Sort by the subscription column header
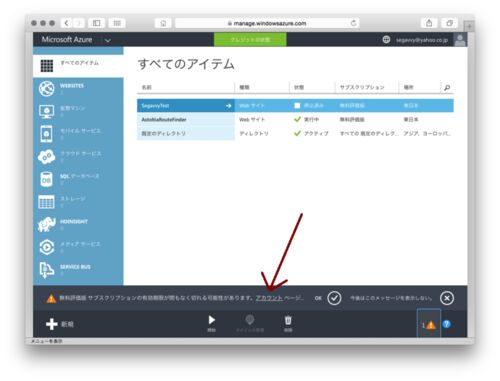Viewport: 500px width, 381px height. pos(362,87)
